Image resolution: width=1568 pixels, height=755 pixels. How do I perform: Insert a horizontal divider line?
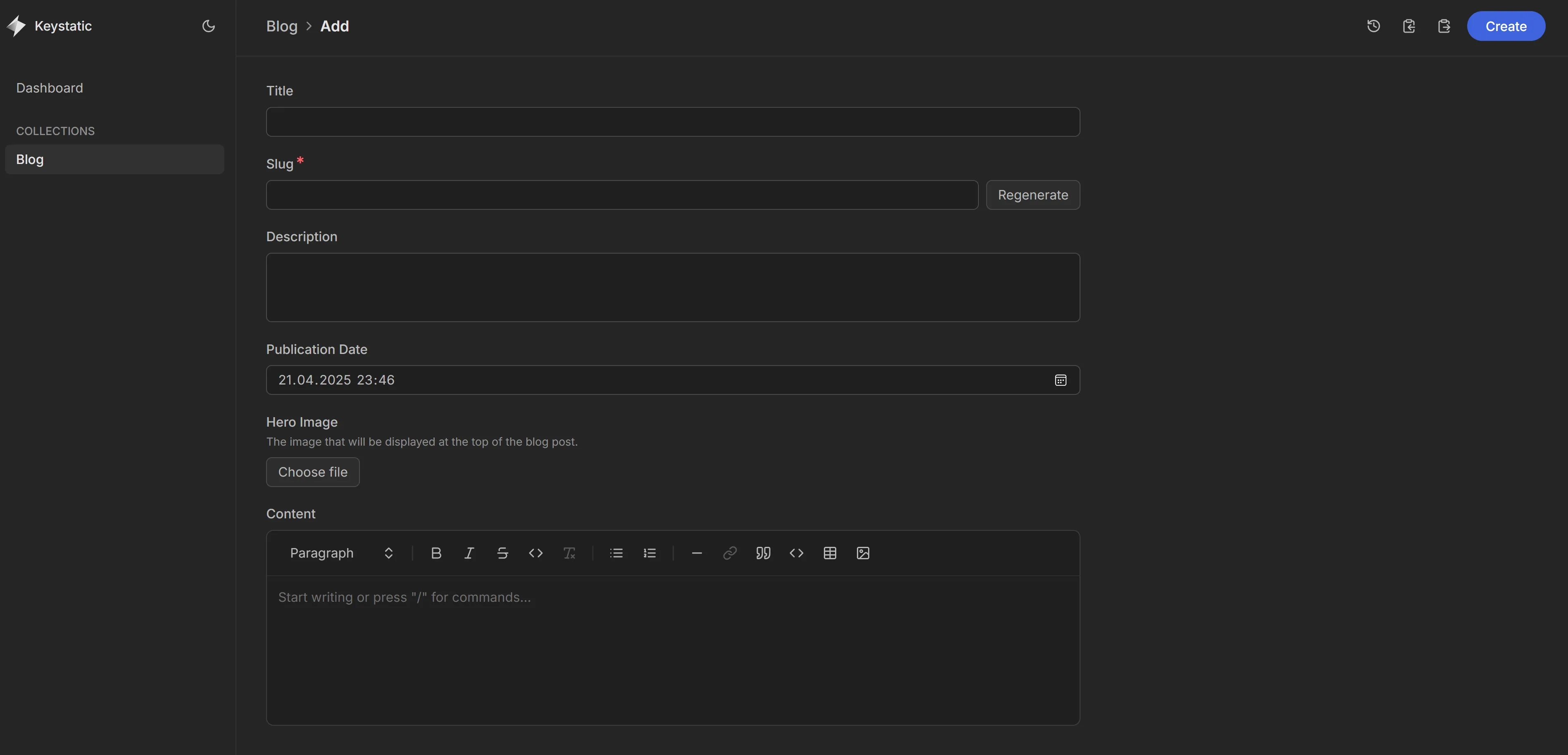pyautogui.click(x=697, y=553)
